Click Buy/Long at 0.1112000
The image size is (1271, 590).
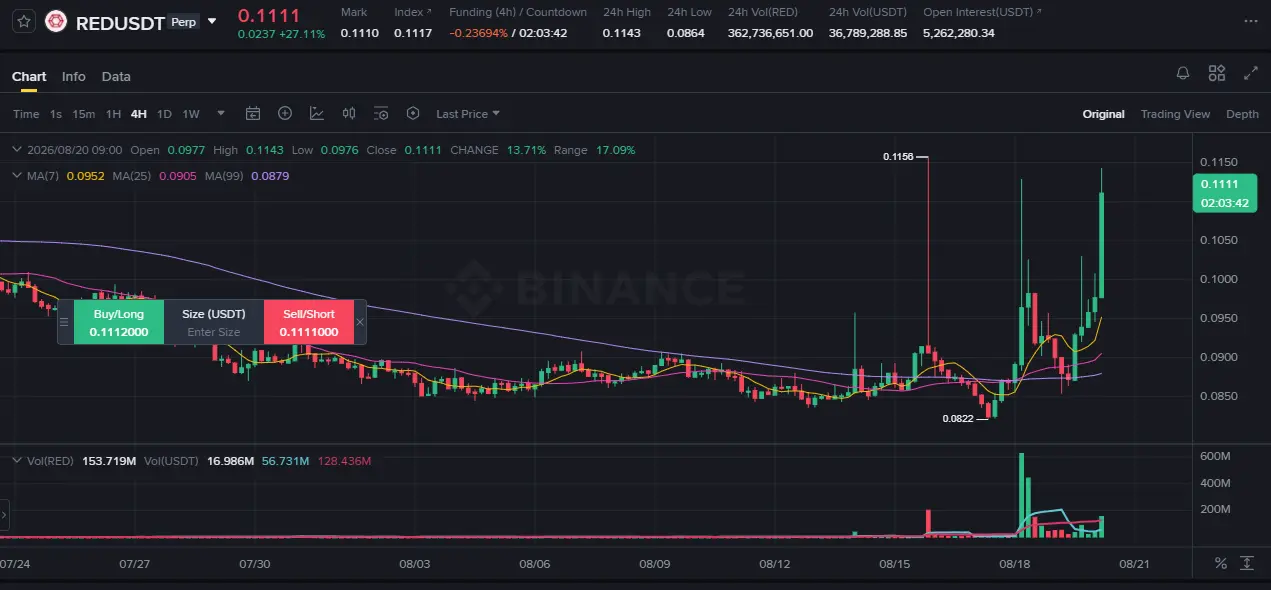119,322
